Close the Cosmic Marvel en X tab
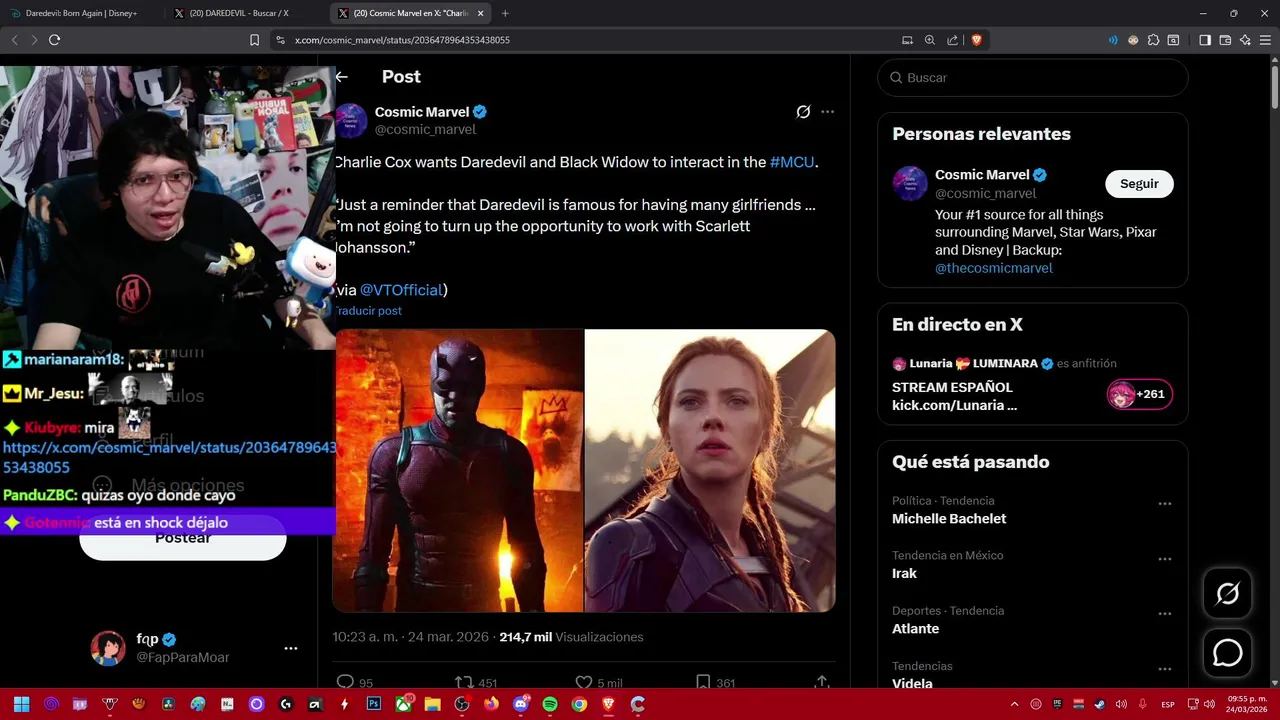1280x720 pixels. (x=481, y=13)
